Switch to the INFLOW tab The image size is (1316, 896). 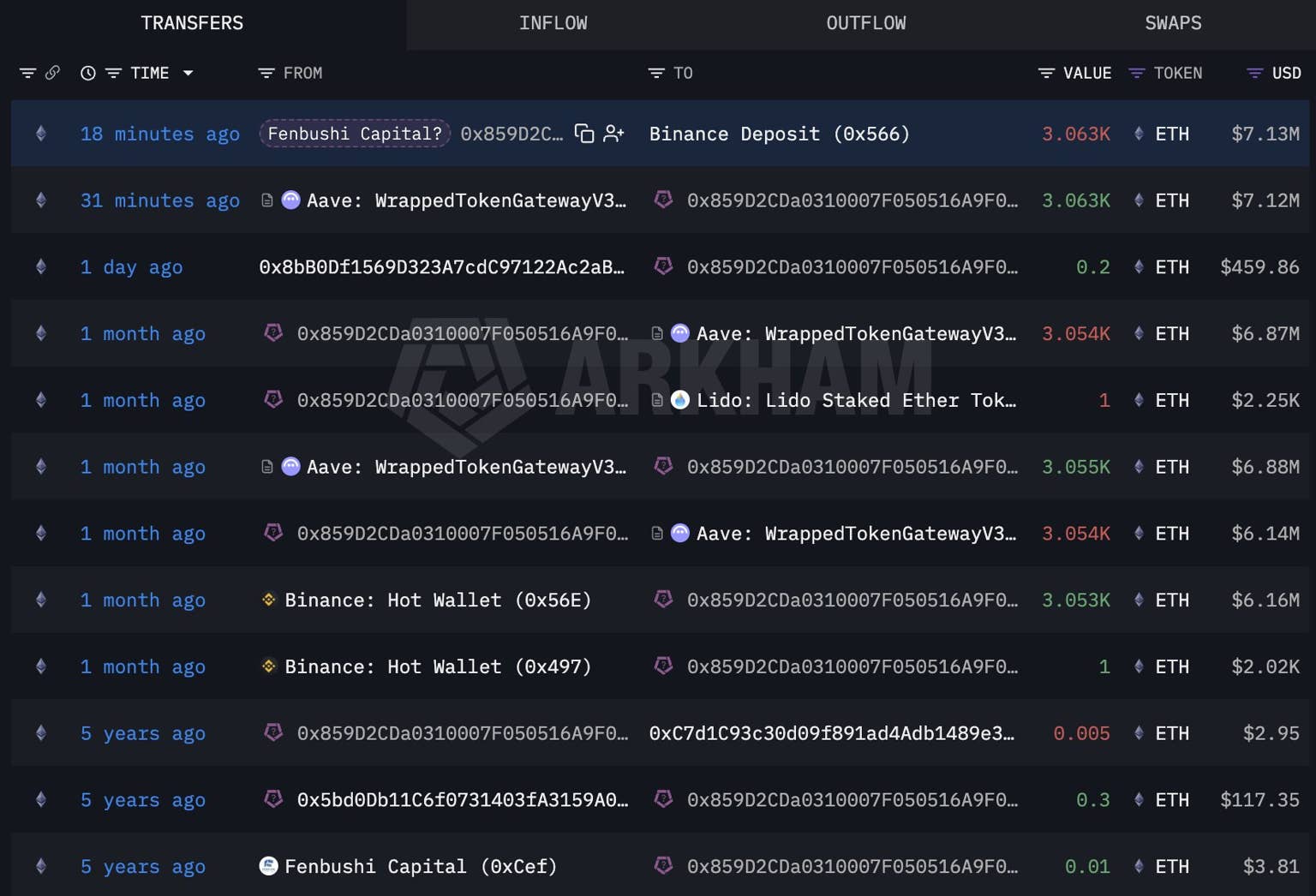553,23
